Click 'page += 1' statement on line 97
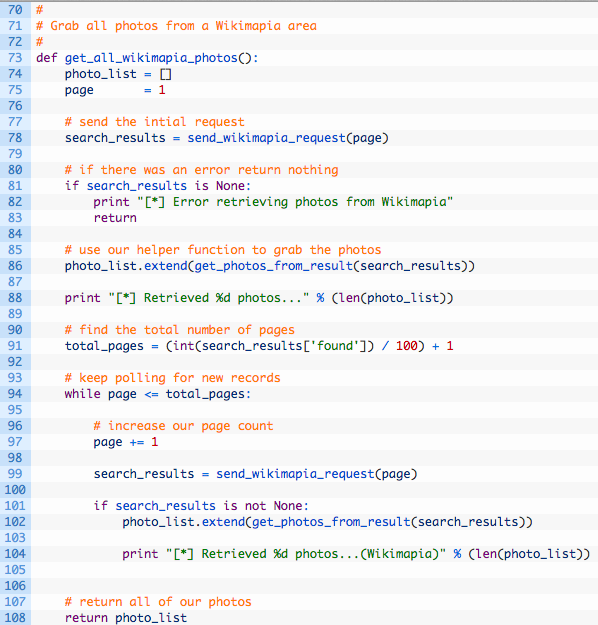 pyautogui.click(x=126, y=442)
